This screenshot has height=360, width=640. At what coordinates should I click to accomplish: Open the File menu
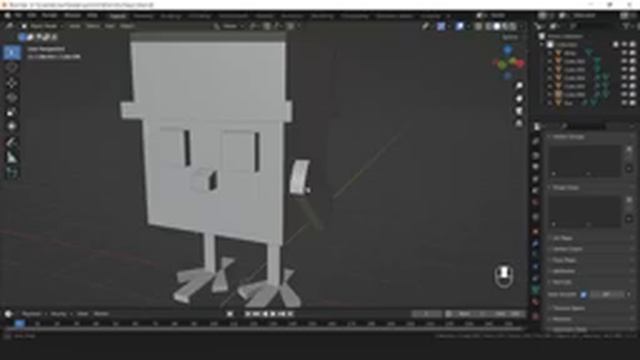point(18,16)
